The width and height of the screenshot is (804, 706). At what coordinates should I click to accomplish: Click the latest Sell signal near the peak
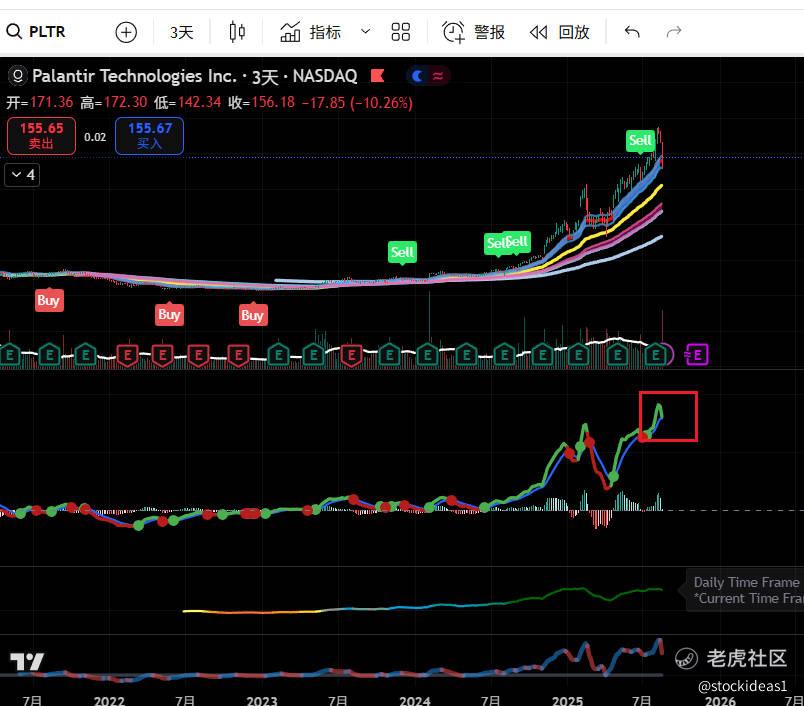pyautogui.click(x=640, y=140)
